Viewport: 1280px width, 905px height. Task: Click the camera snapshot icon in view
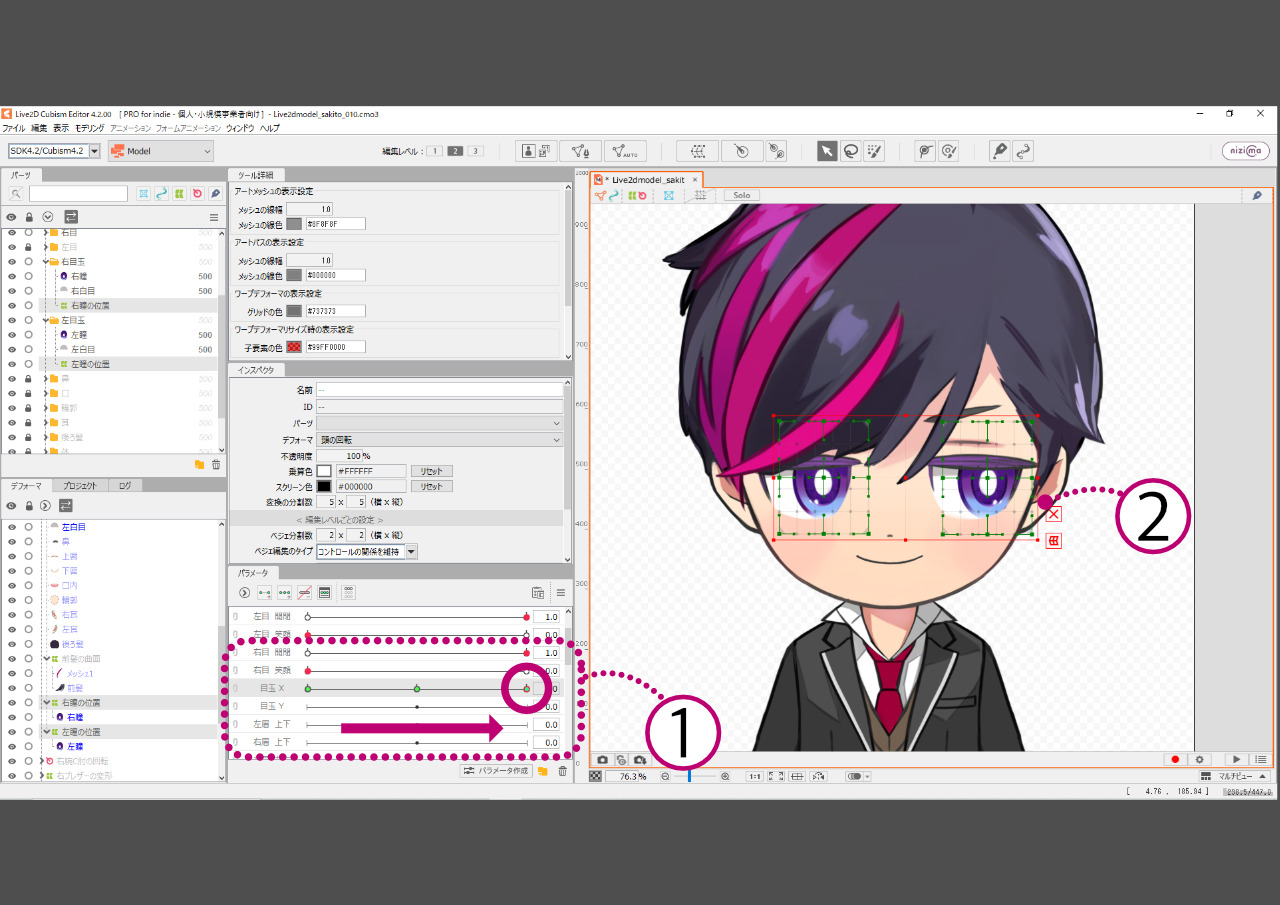click(x=603, y=760)
